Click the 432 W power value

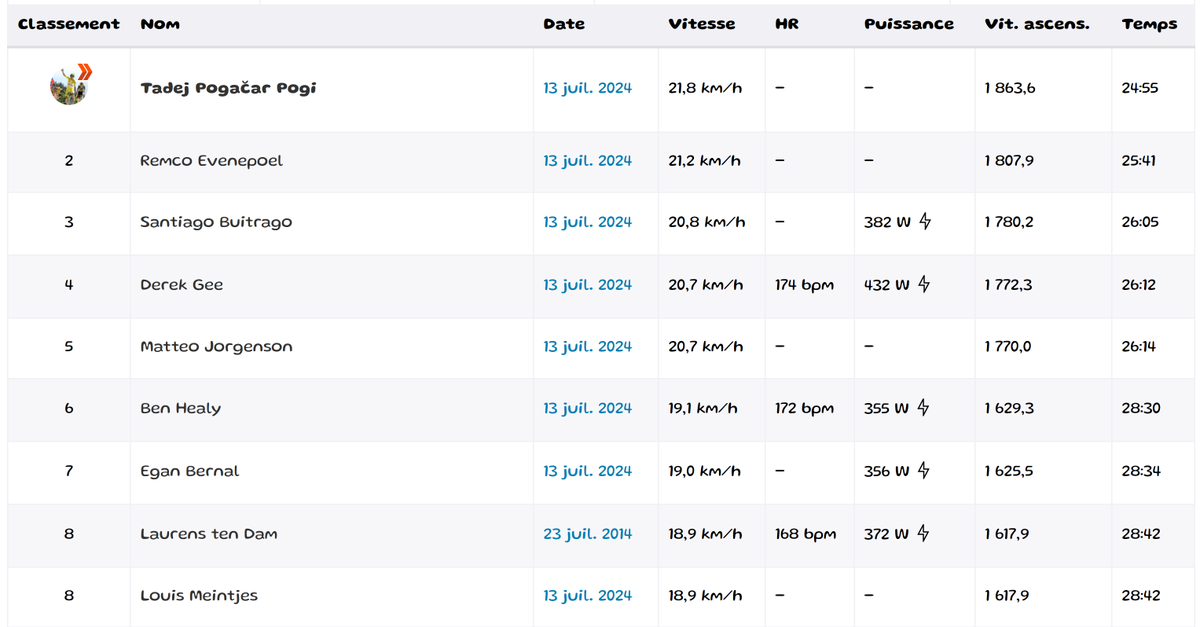pyautogui.click(x=888, y=285)
